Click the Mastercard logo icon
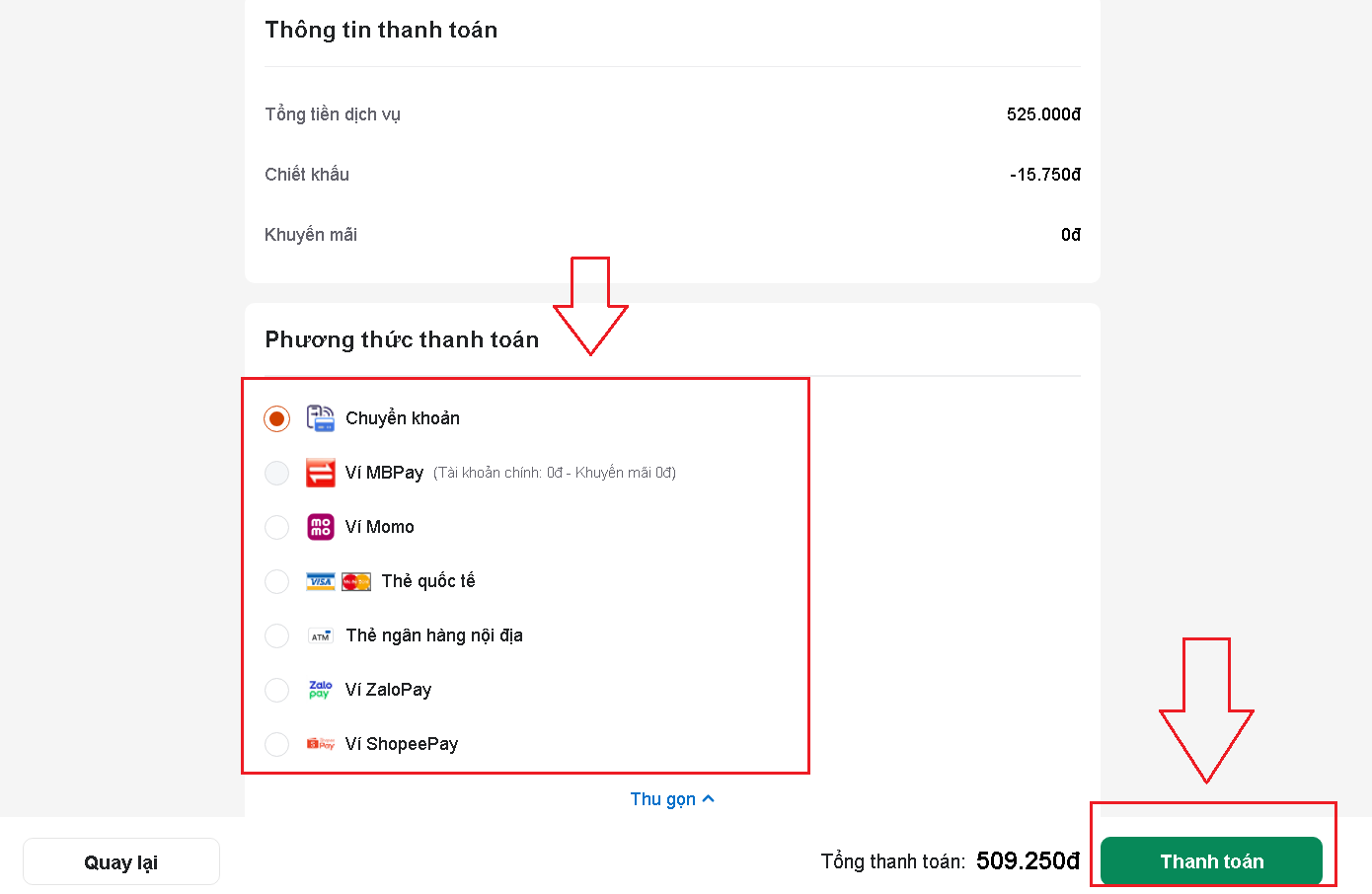This screenshot has height=894, width=1372. point(356,581)
